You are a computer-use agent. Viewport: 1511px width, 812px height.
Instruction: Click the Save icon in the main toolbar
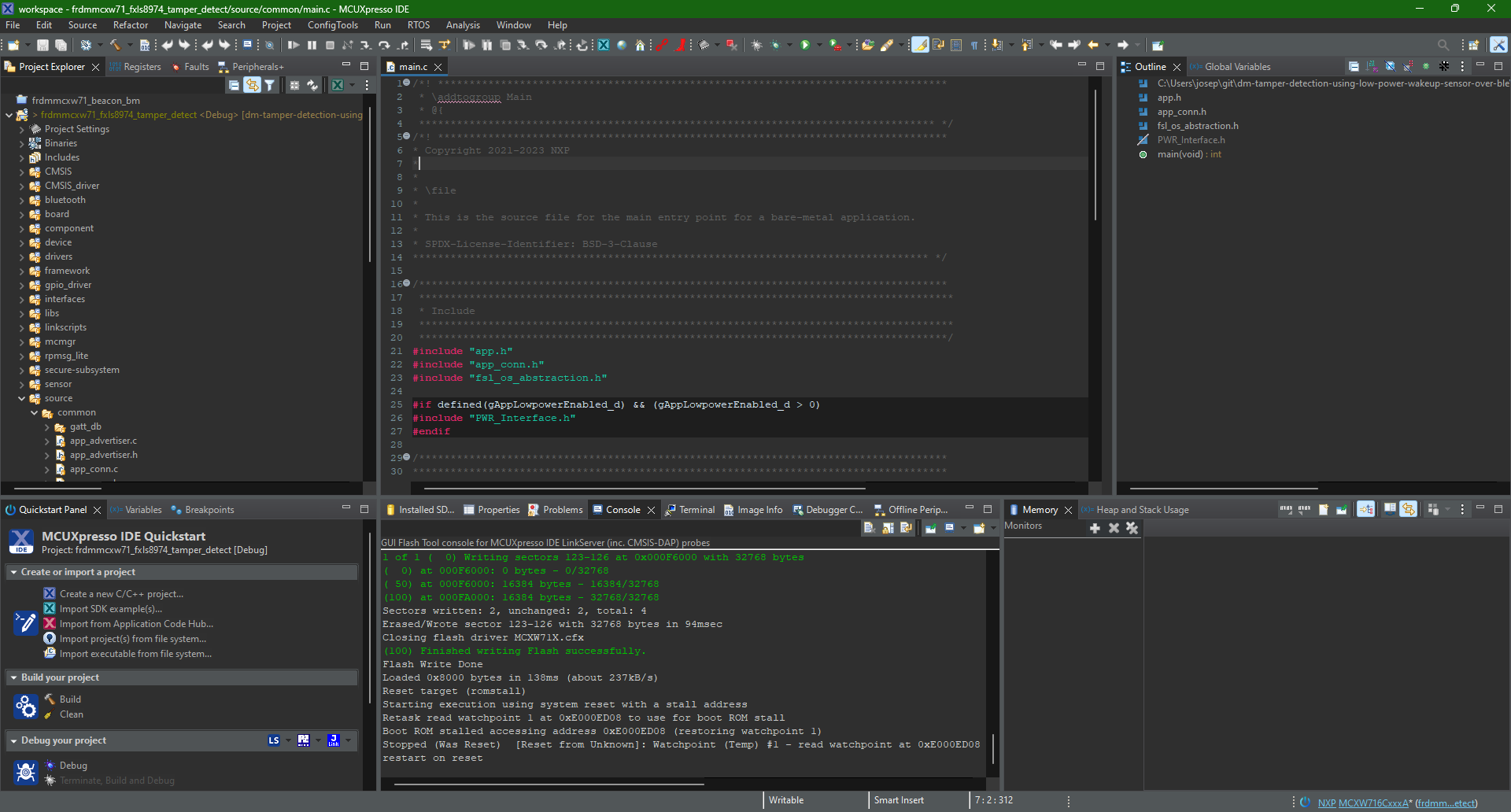[x=43, y=46]
